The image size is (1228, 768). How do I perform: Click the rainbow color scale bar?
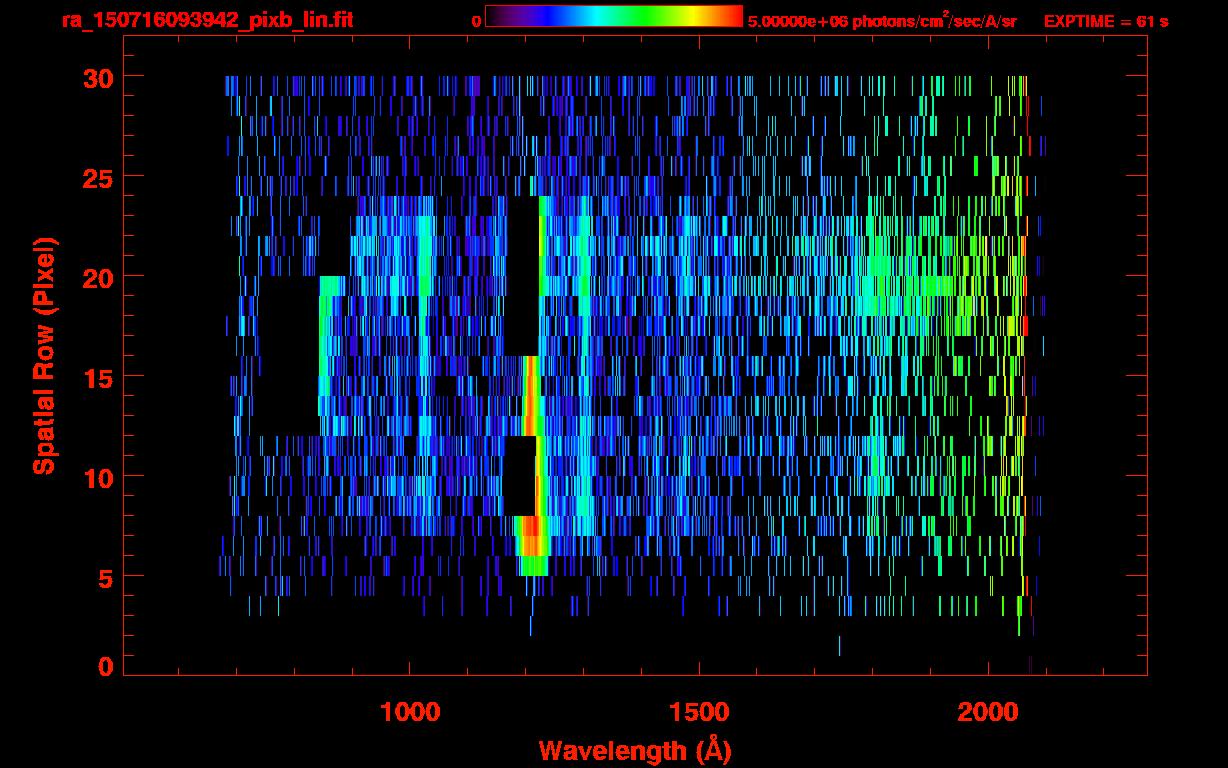point(614,16)
